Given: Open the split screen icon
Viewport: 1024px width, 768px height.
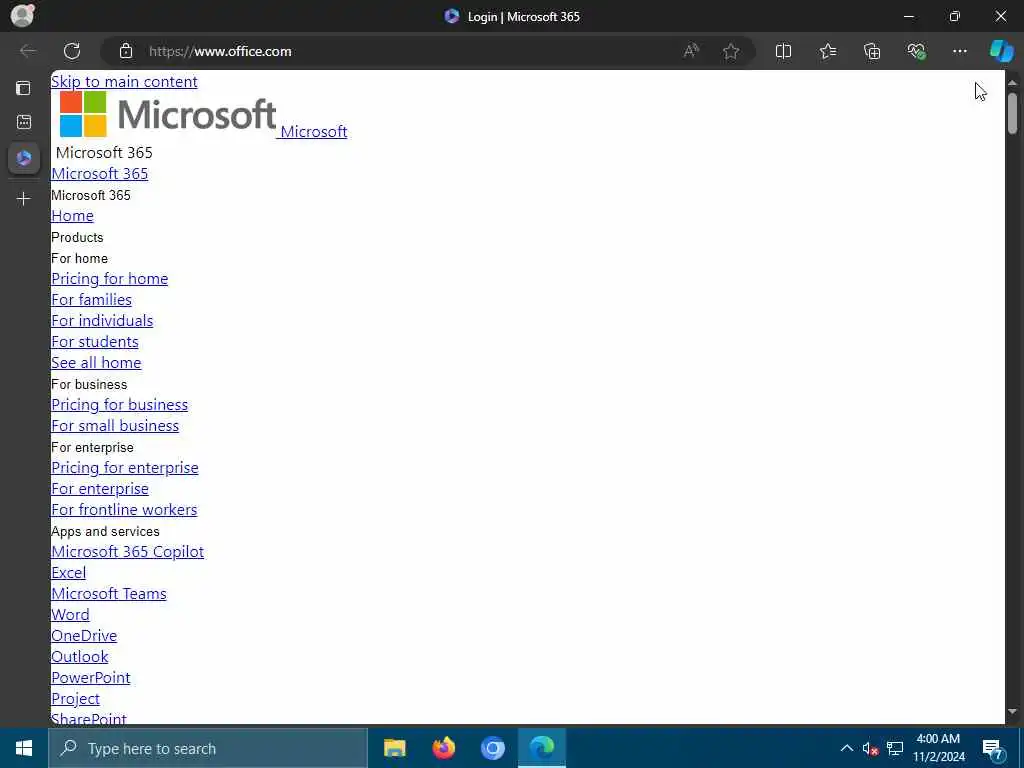Looking at the screenshot, I should [x=783, y=51].
